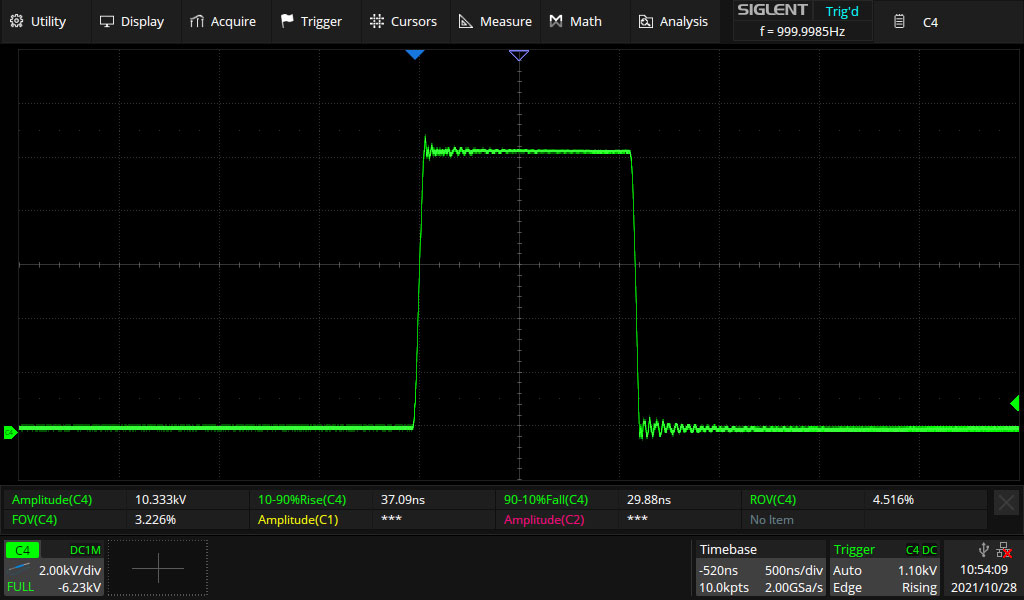
Task: Open the Math menu
Action: click(575, 22)
